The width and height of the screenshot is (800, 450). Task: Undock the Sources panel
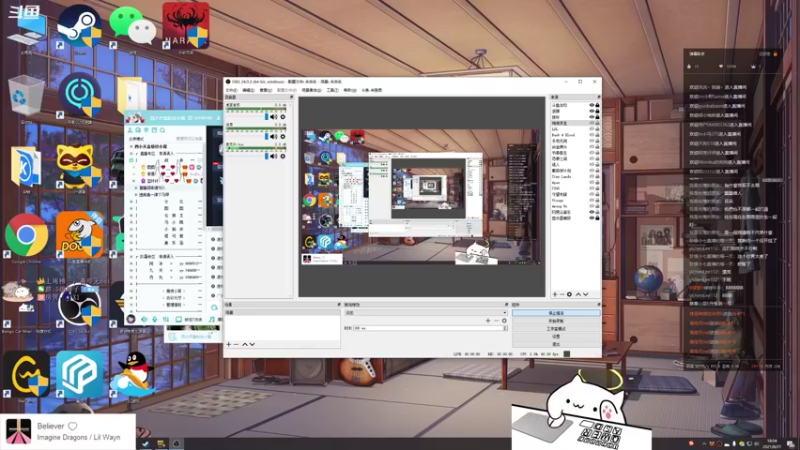tap(598, 97)
